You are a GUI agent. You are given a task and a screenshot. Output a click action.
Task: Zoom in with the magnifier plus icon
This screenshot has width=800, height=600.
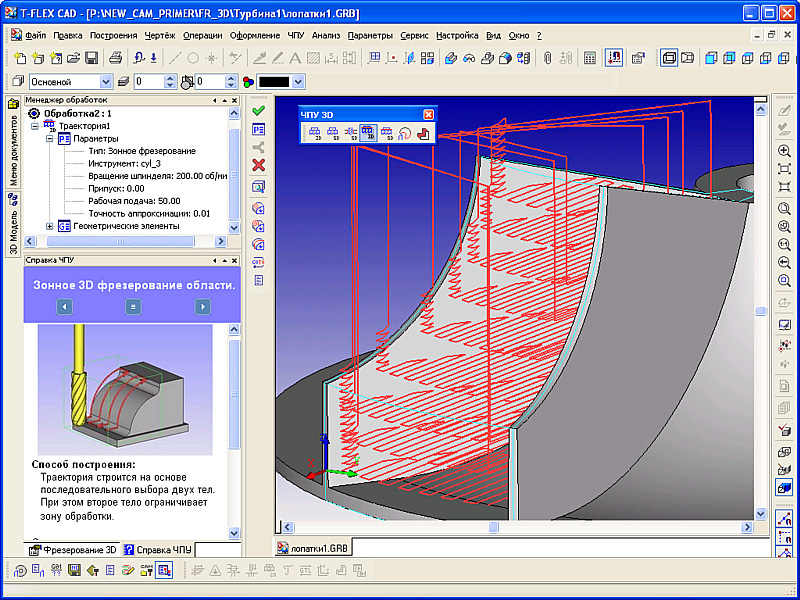784,151
